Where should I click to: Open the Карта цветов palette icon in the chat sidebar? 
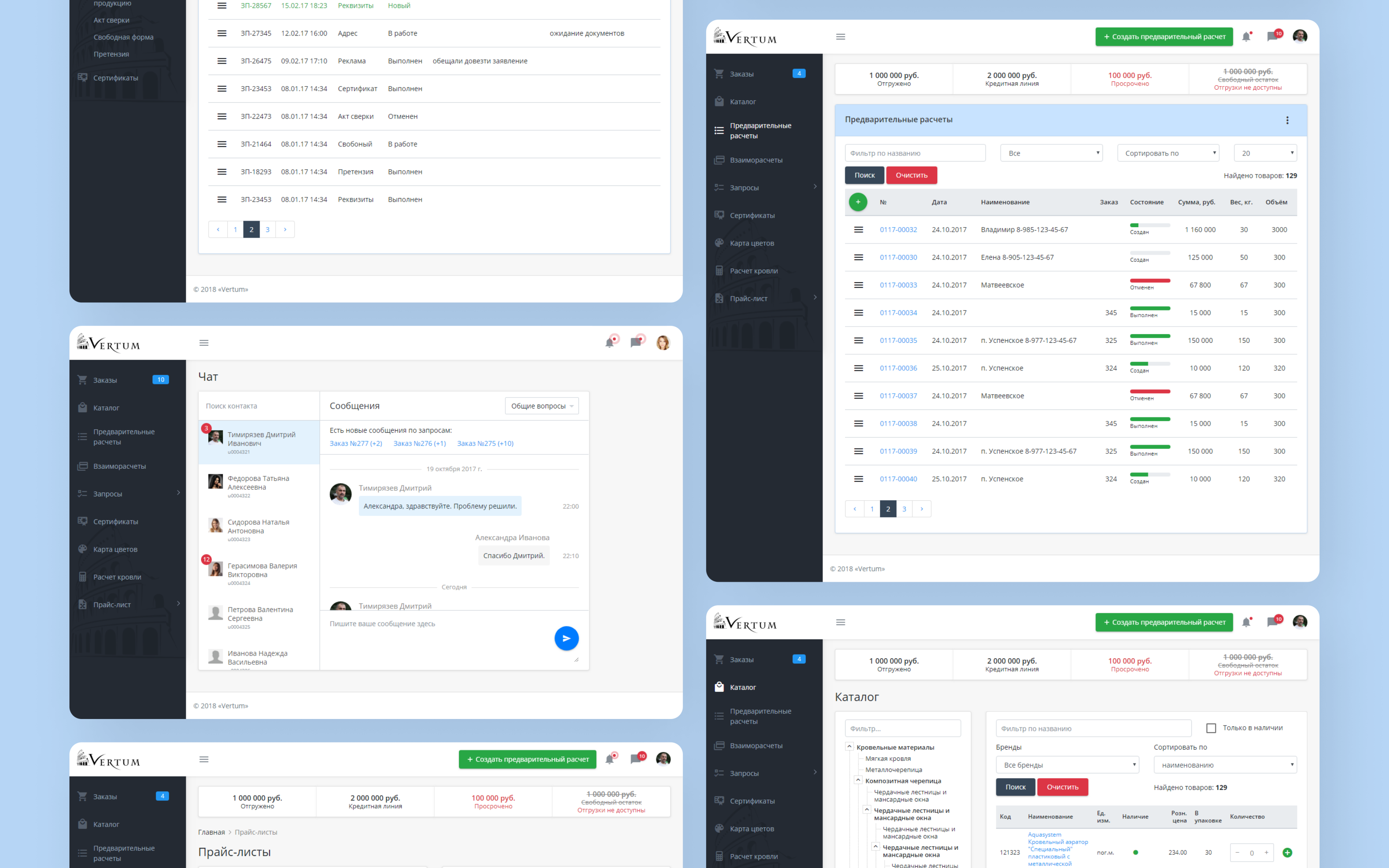pyautogui.click(x=82, y=549)
